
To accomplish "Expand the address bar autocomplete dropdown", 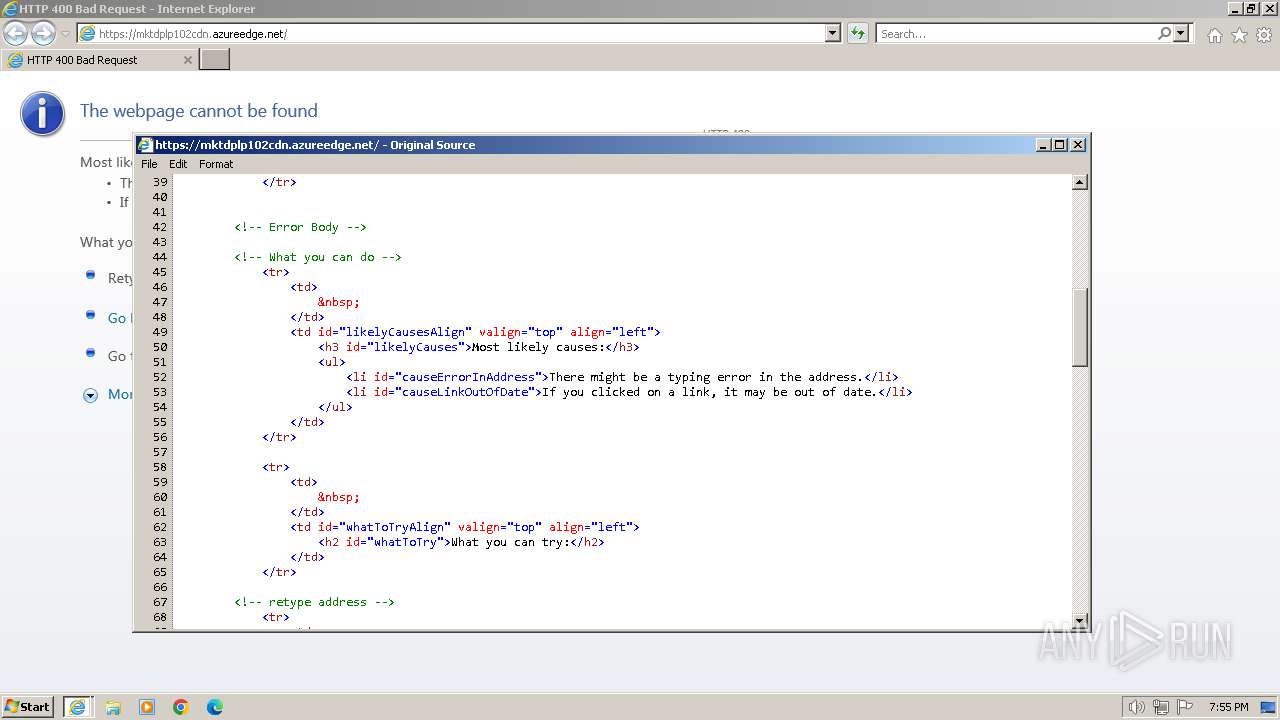I will (x=833, y=34).
